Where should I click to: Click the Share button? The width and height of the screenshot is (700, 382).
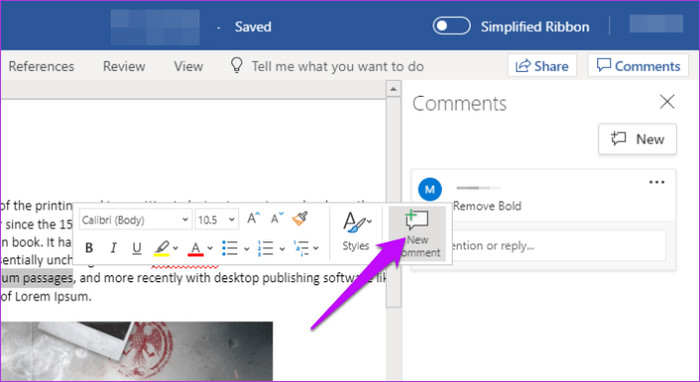542,66
